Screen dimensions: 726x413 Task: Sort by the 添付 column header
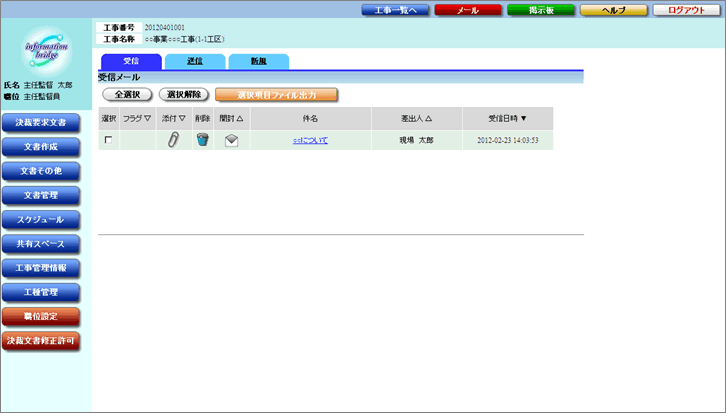tap(173, 118)
